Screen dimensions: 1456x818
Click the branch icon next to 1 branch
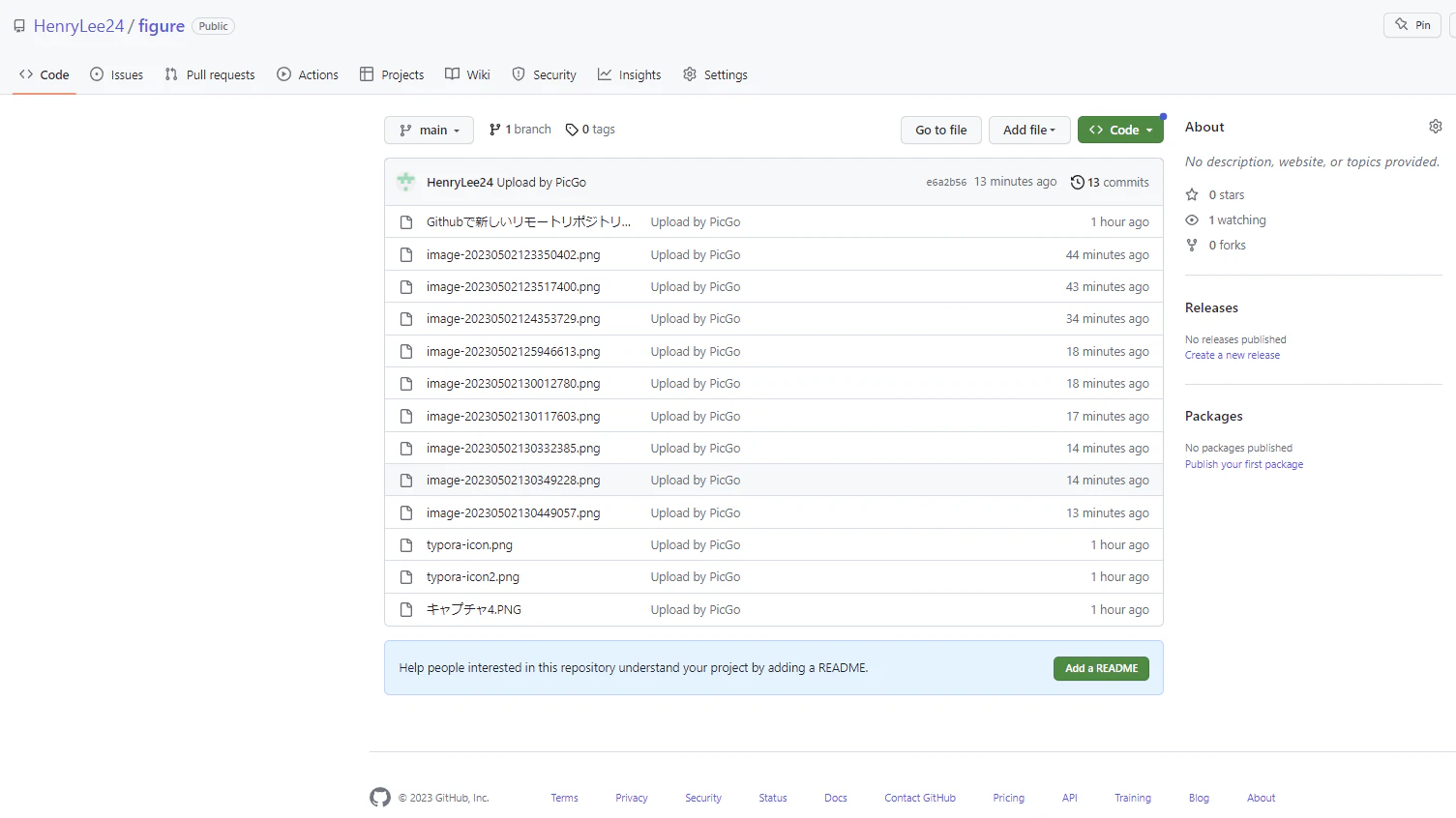(x=495, y=130)
